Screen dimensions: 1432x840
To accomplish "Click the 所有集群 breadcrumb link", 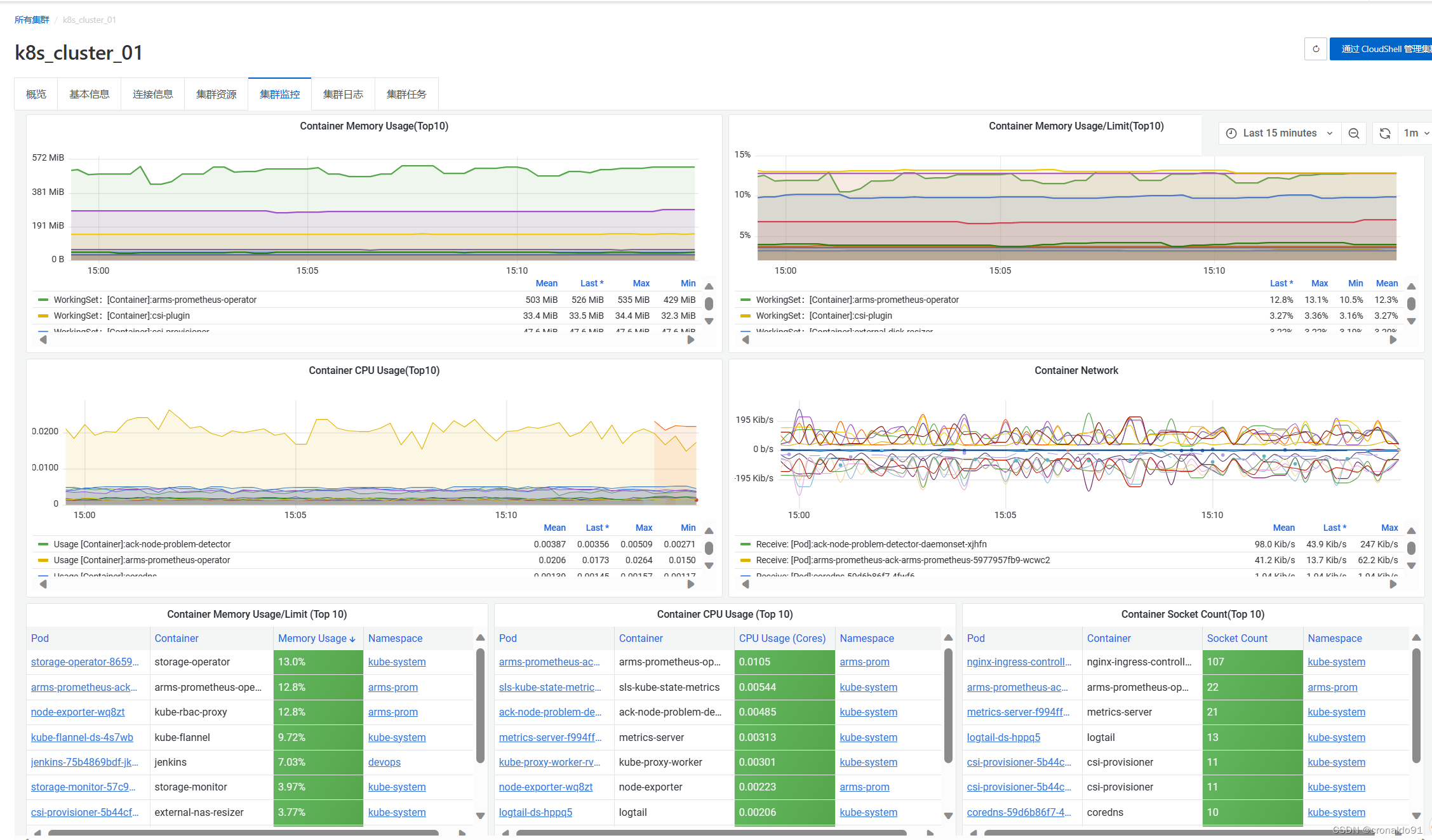I will [32, 20].
